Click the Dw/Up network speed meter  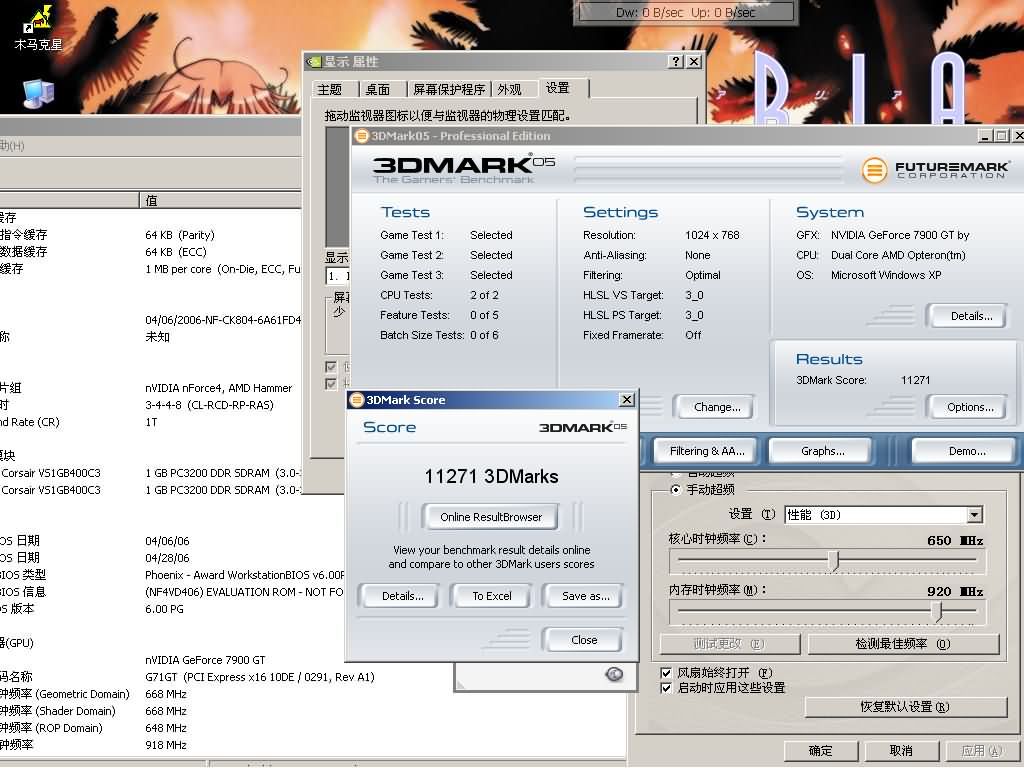(x=686, y=12)
